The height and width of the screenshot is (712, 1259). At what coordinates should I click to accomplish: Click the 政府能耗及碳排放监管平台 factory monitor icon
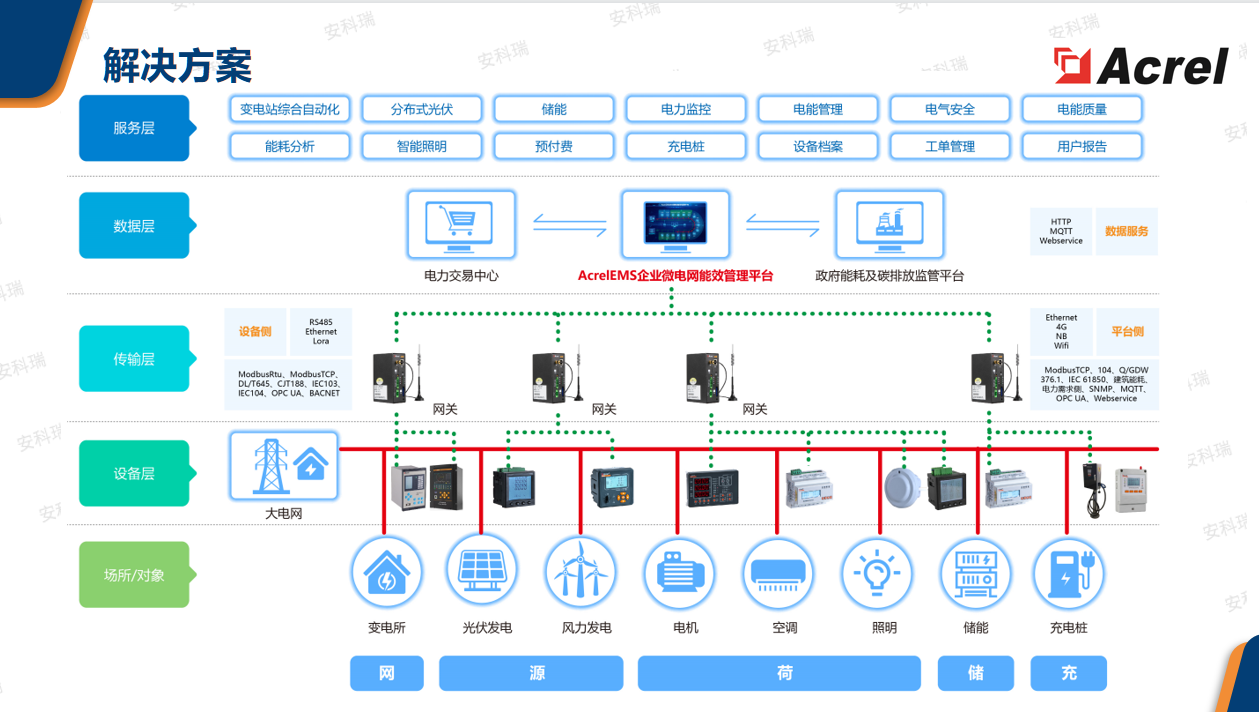[889, 225]
